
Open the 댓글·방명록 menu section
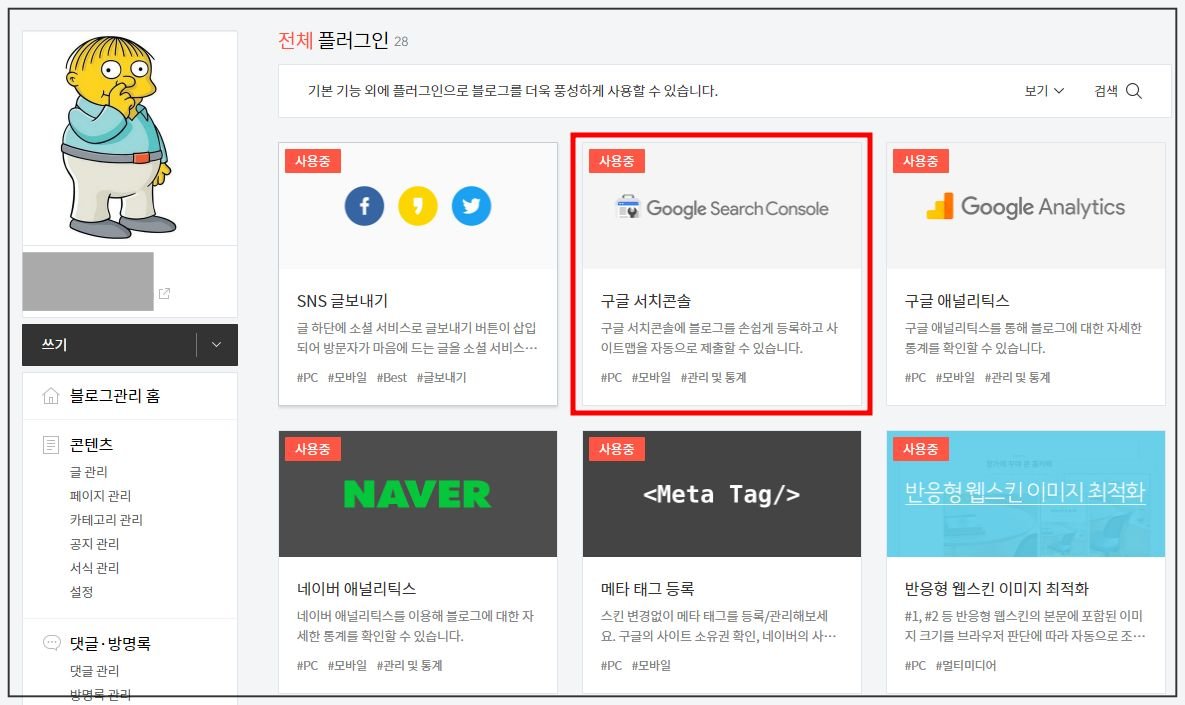(110, 643)
